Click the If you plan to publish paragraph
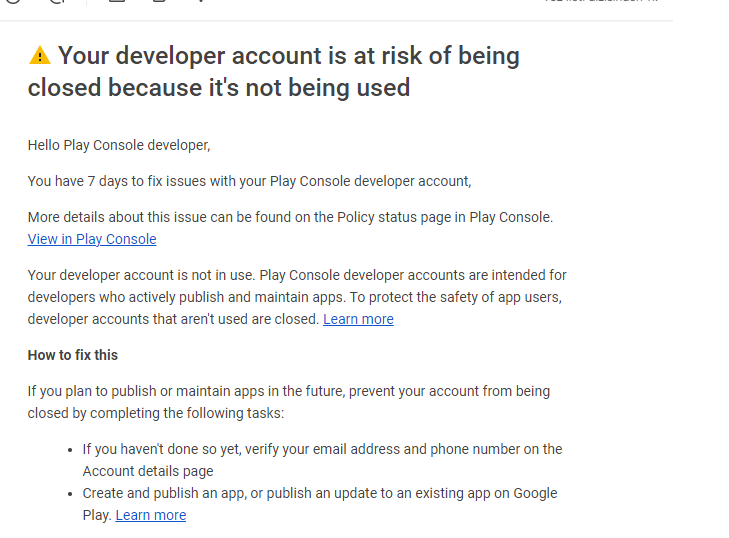This screenshot has width=729, height=538. [289, 402]
